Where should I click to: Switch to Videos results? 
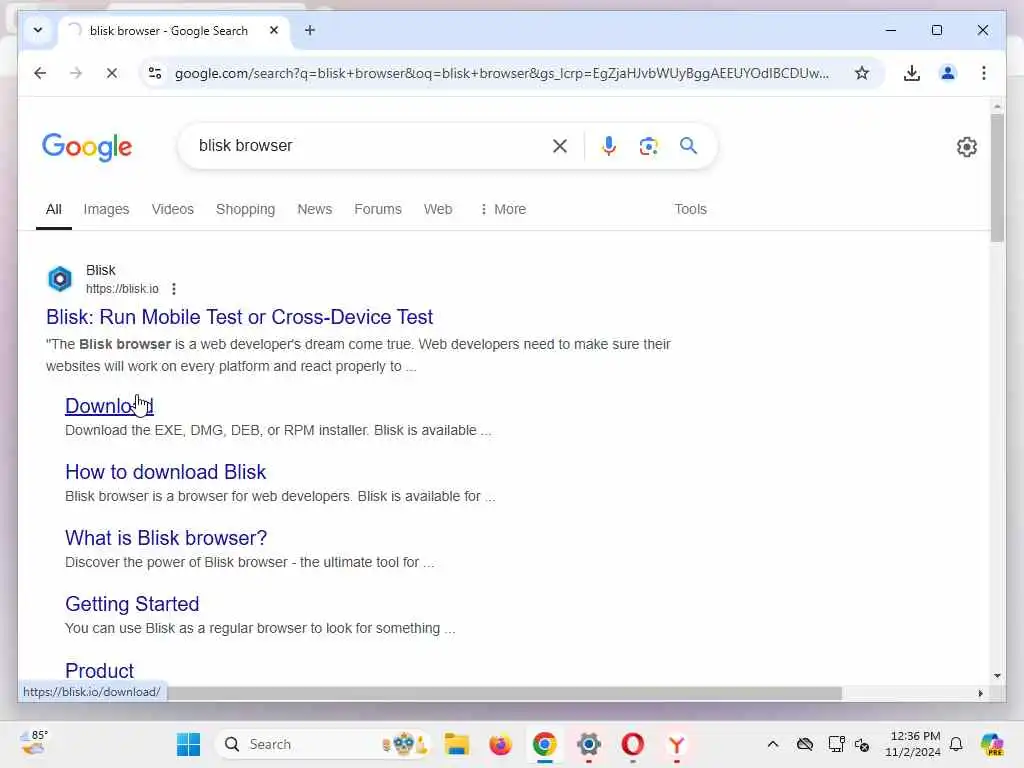(x=172, y=209)
